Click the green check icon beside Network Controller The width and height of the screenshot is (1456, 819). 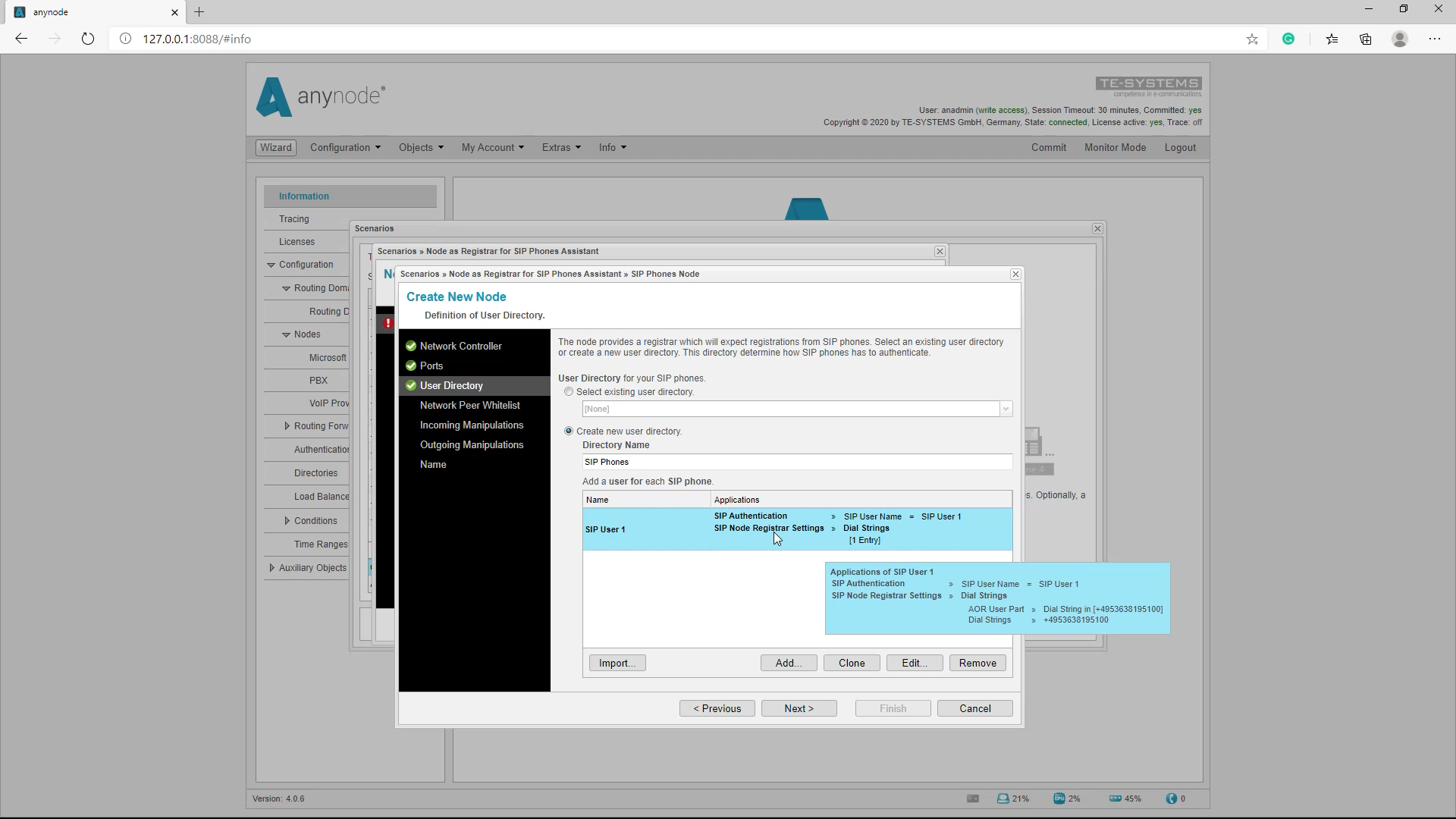coord(411,346)
